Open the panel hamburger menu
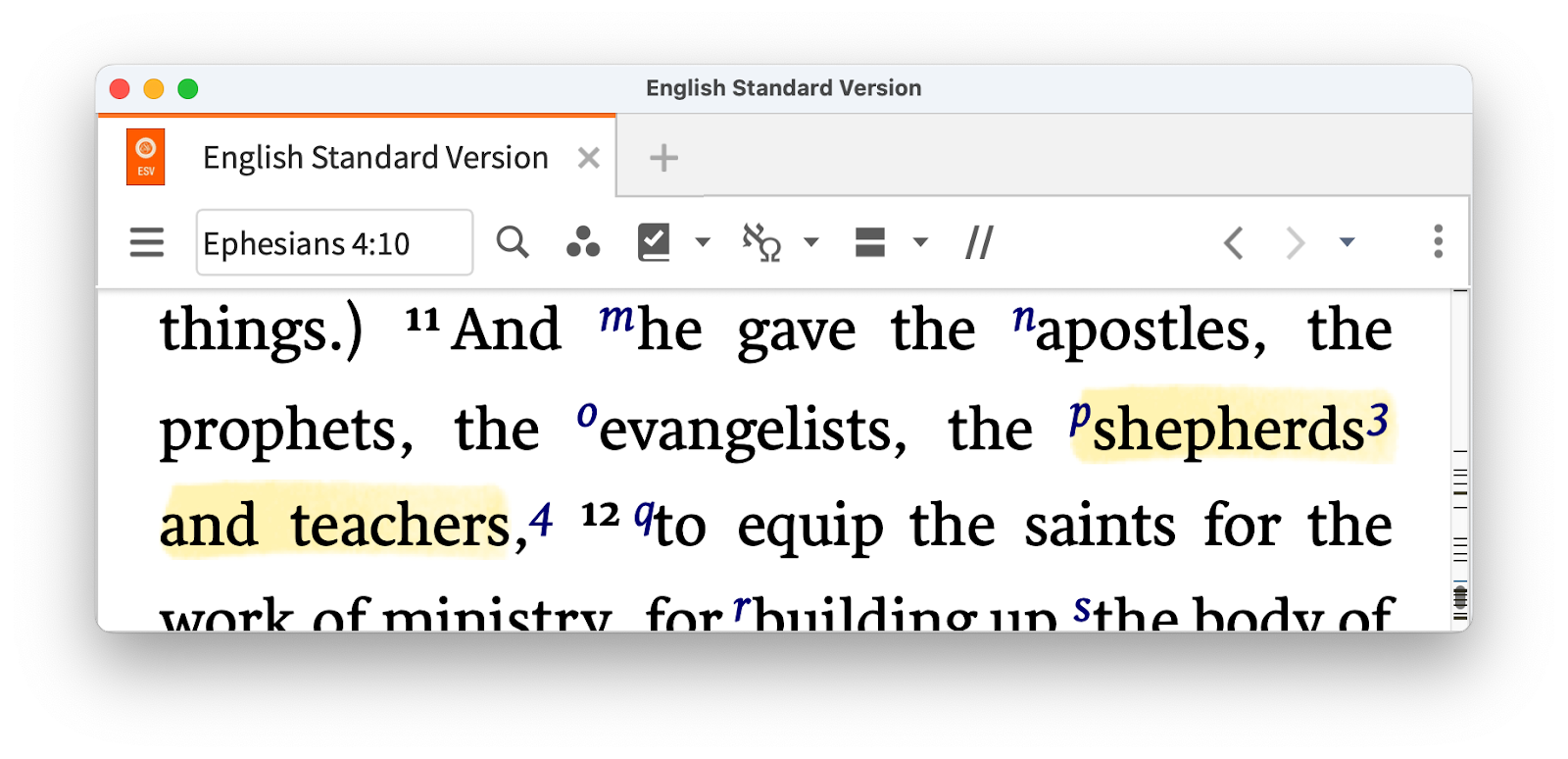 [147, 242]
